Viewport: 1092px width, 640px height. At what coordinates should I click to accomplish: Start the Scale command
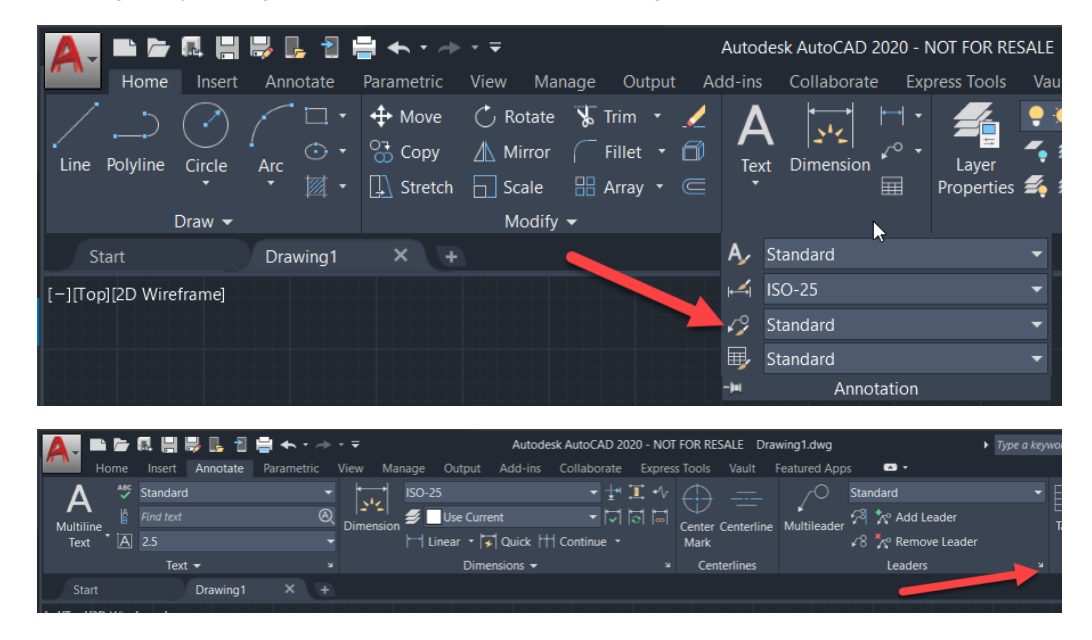pos(508,187)
